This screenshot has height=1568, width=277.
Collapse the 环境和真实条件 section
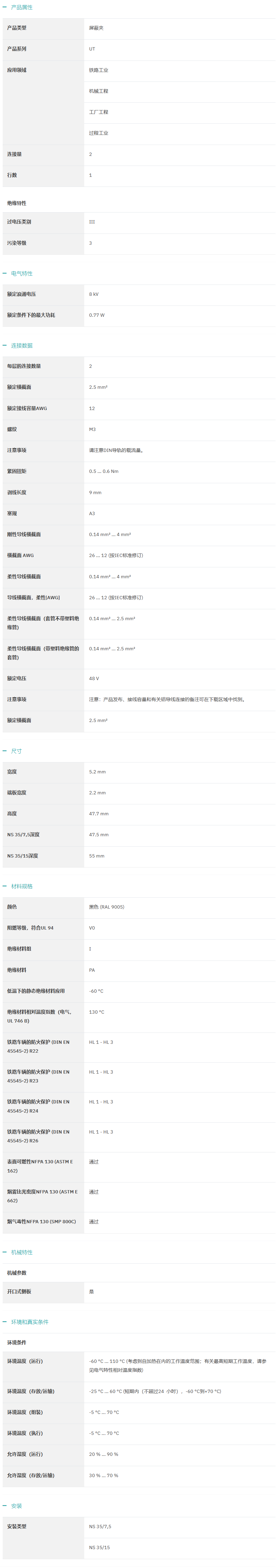coord(26,1322)
